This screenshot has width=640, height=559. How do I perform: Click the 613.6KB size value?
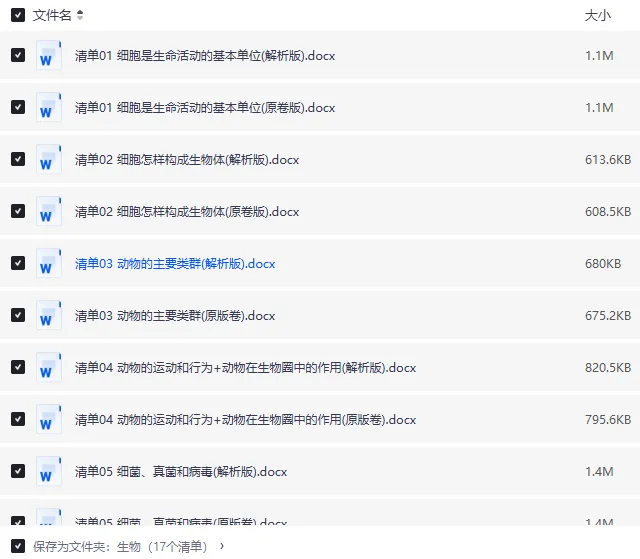click(x=608, y=160)
